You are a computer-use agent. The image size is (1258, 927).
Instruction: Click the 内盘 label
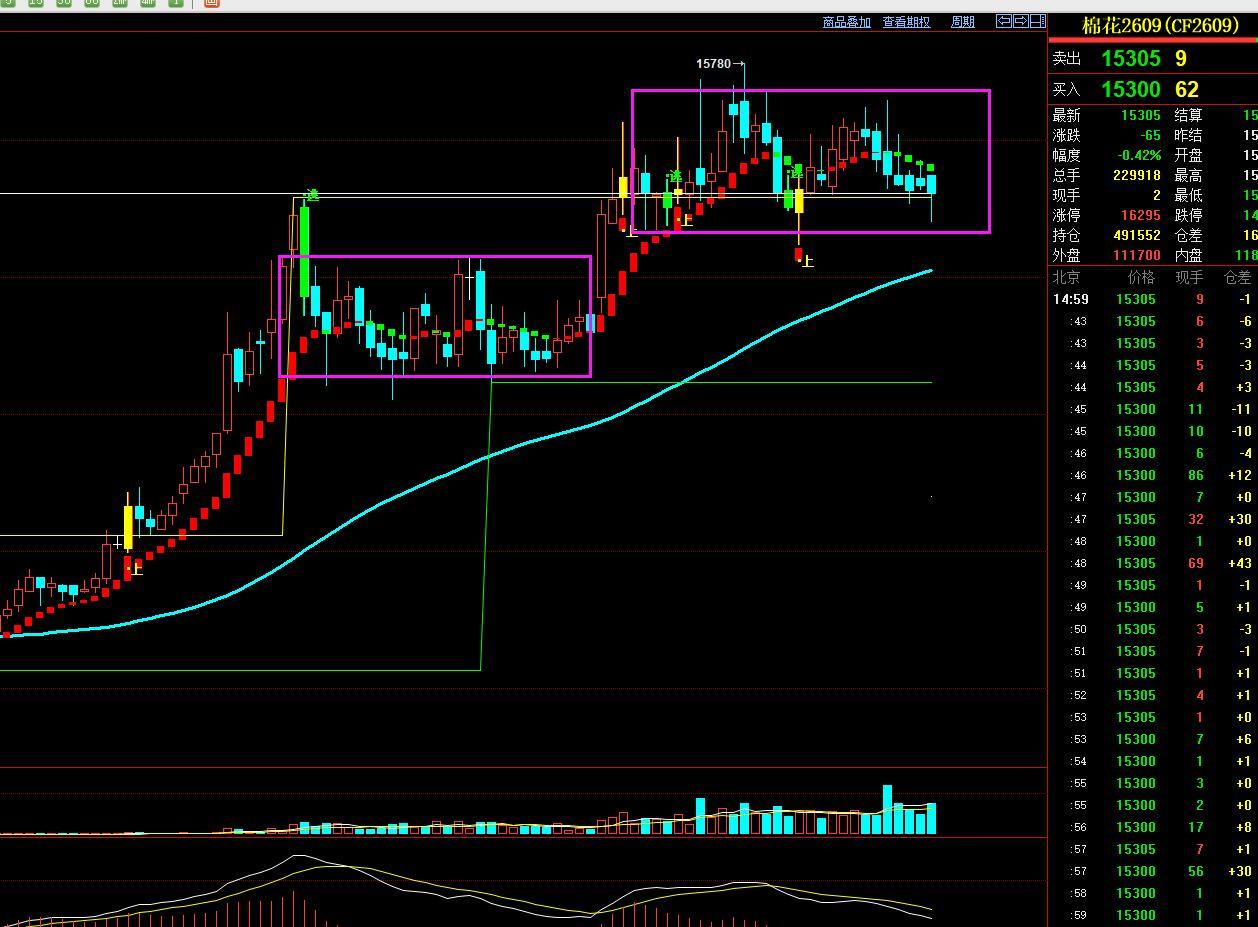(x=1188, y=256)
